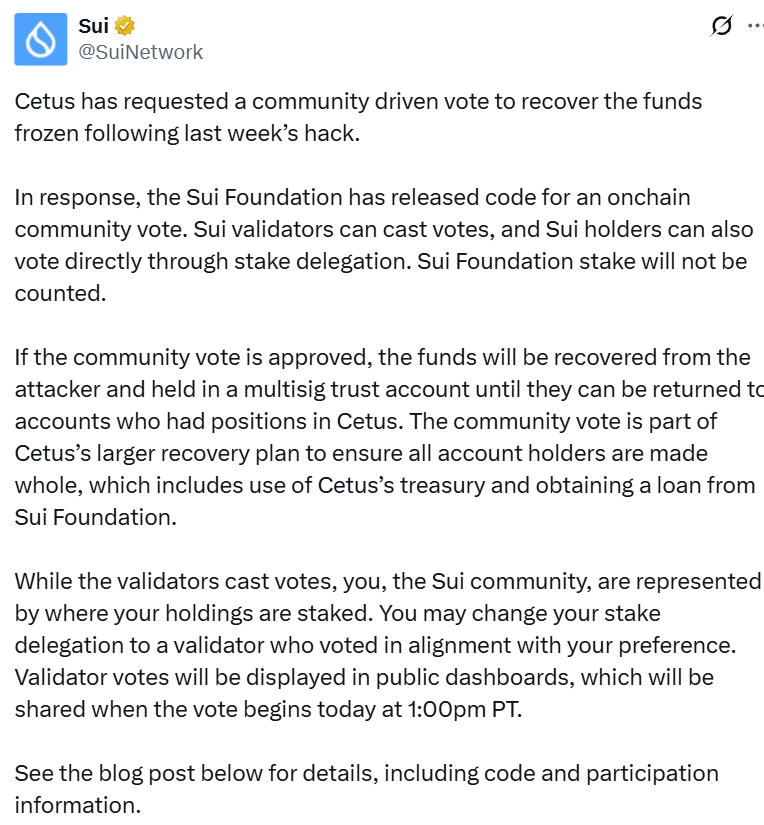Click the tweet body text to open the post
764x825 pixels.
pyautogui.click(x=380, y=420)
